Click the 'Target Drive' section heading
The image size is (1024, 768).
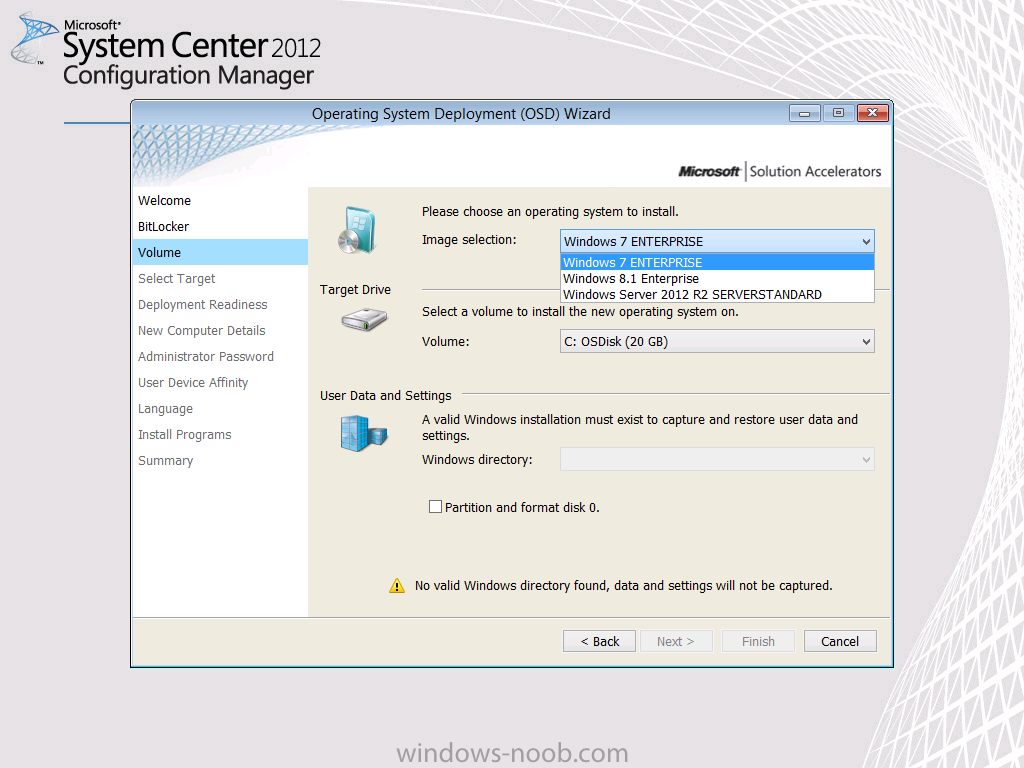pyautogui.click(x=355, y=289)
